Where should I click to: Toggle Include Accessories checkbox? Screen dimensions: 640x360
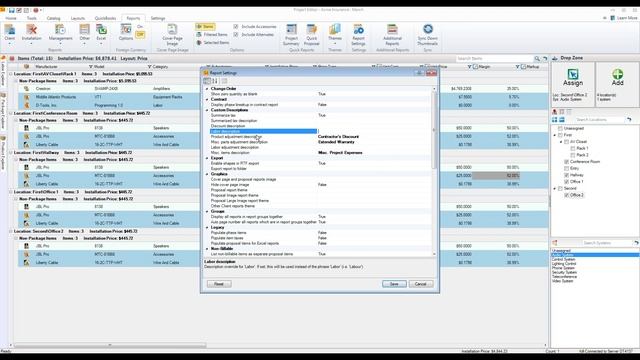tap(236, 27)
